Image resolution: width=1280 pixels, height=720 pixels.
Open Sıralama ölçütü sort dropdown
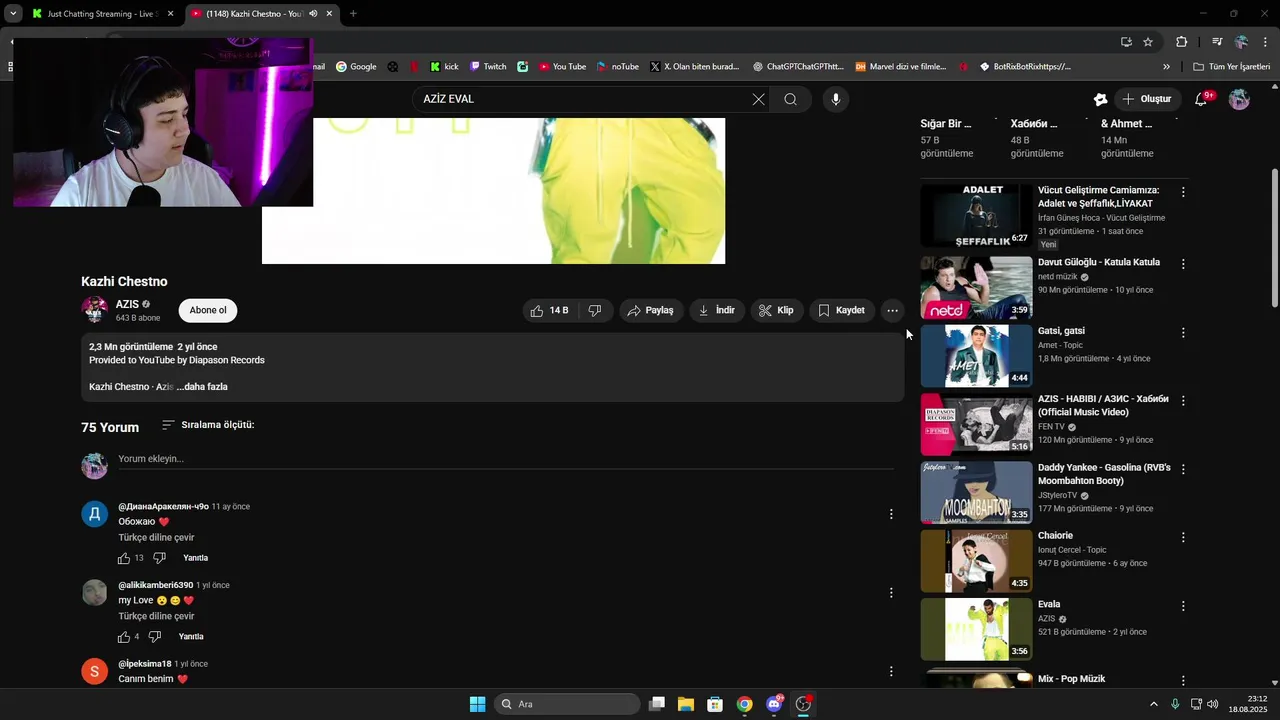pyautogui.click(x=208, y=425)
